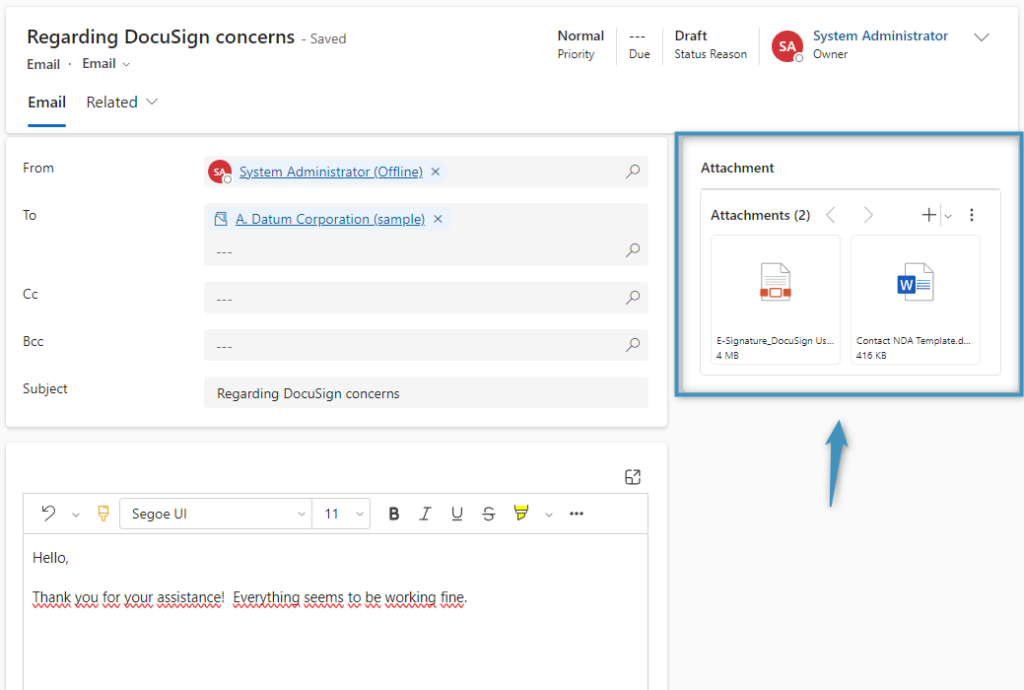1024x690 pixels.
Task: Click the Cc field search icon
Action: [633, 298]
